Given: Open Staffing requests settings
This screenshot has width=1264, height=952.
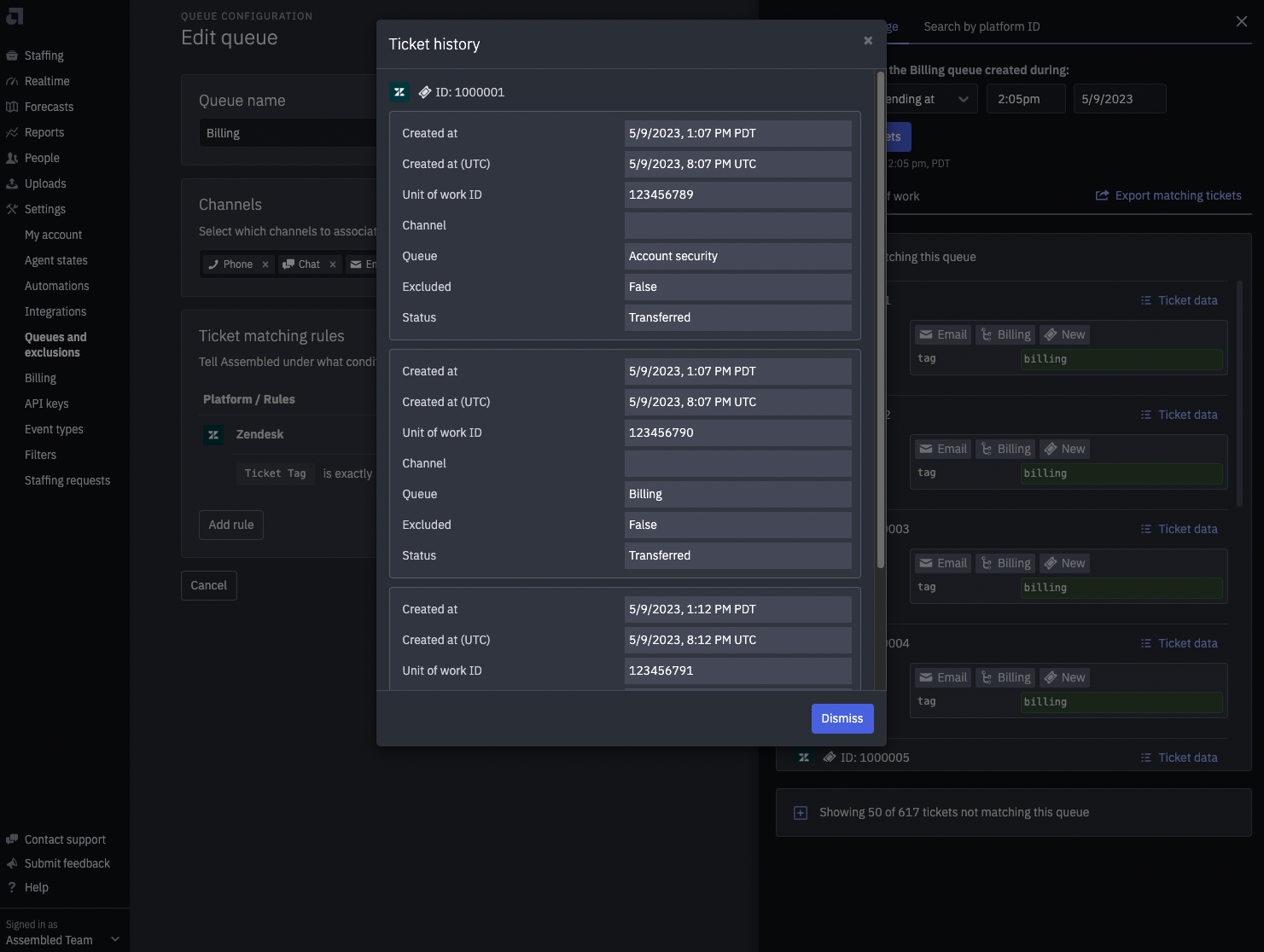Looking at the screenshot, I should click(67, 480).
